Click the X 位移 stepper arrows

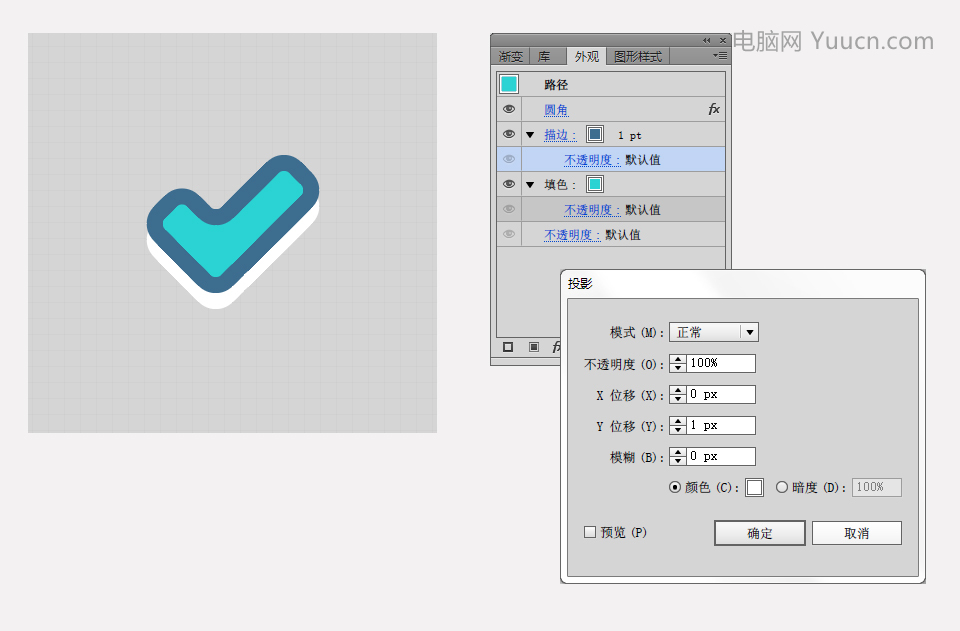coord(677,394)
